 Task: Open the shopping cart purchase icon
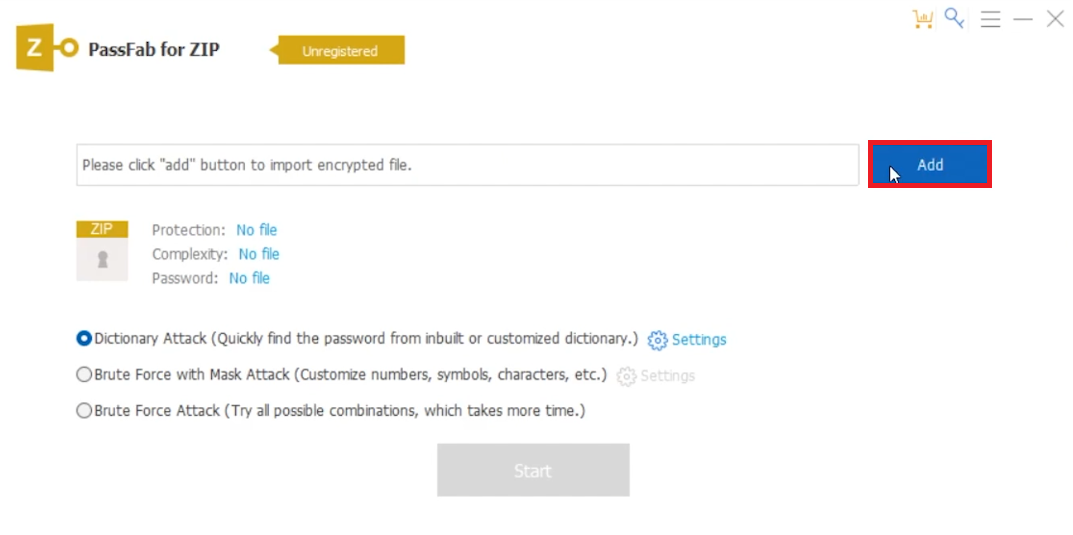point(922,19)
